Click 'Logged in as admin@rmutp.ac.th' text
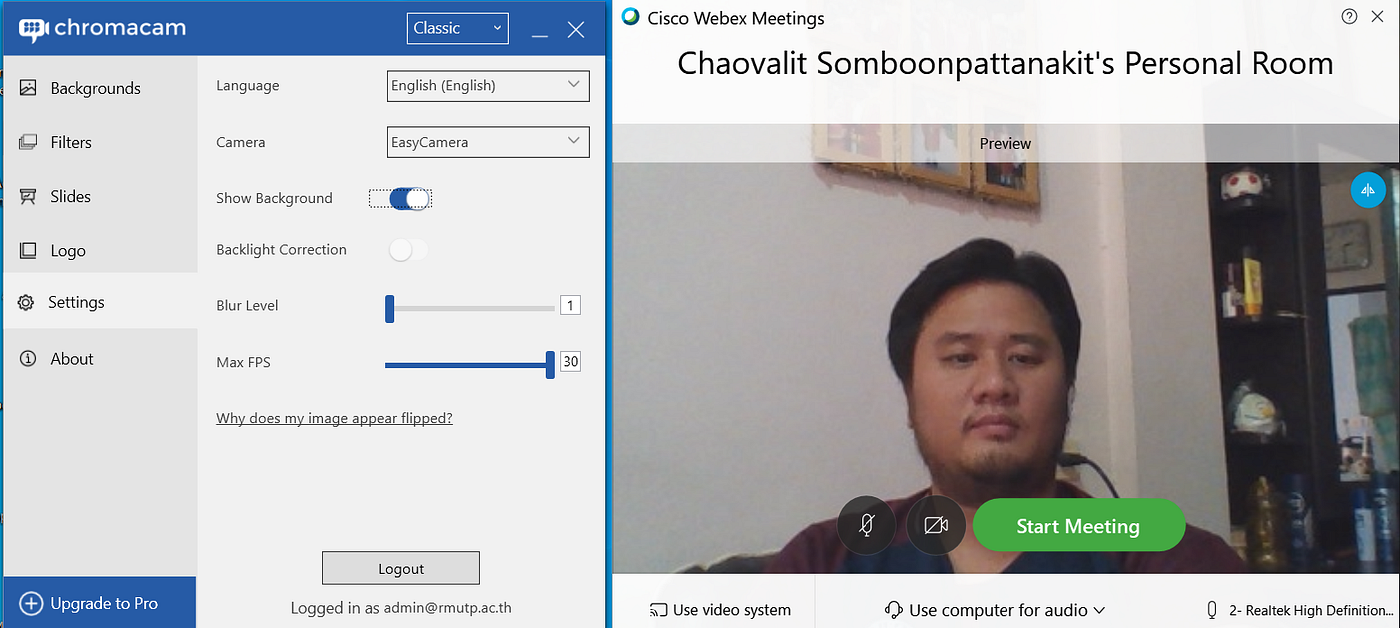The image size is (1400, 628). (401, 607)
